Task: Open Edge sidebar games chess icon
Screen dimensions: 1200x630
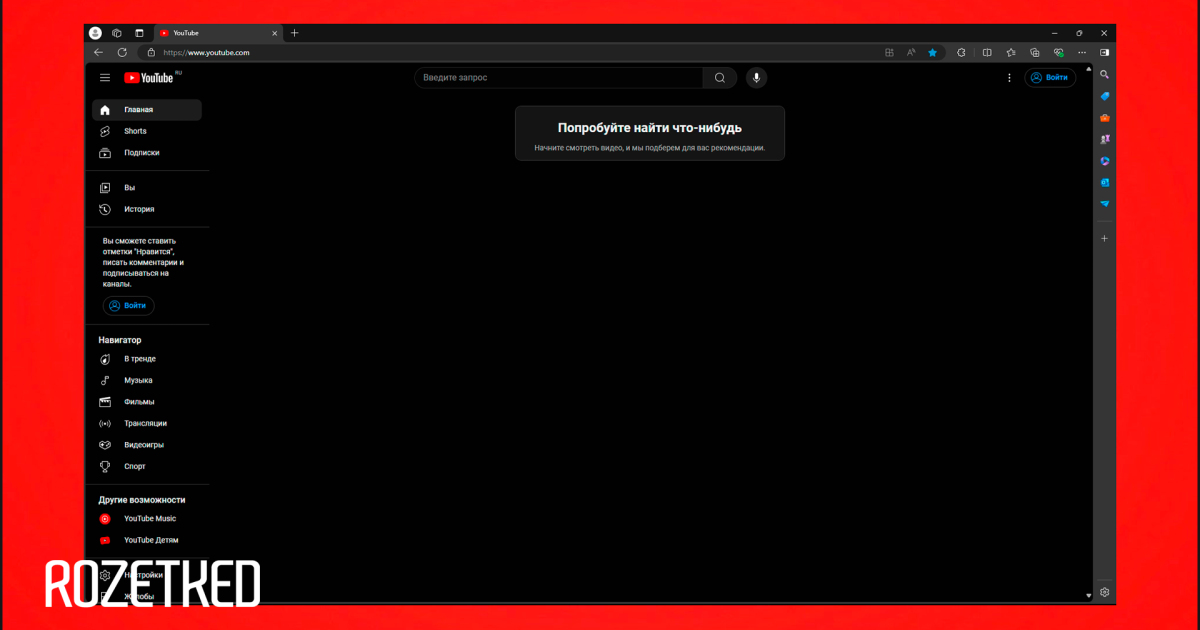Action: pos(1105,140)
